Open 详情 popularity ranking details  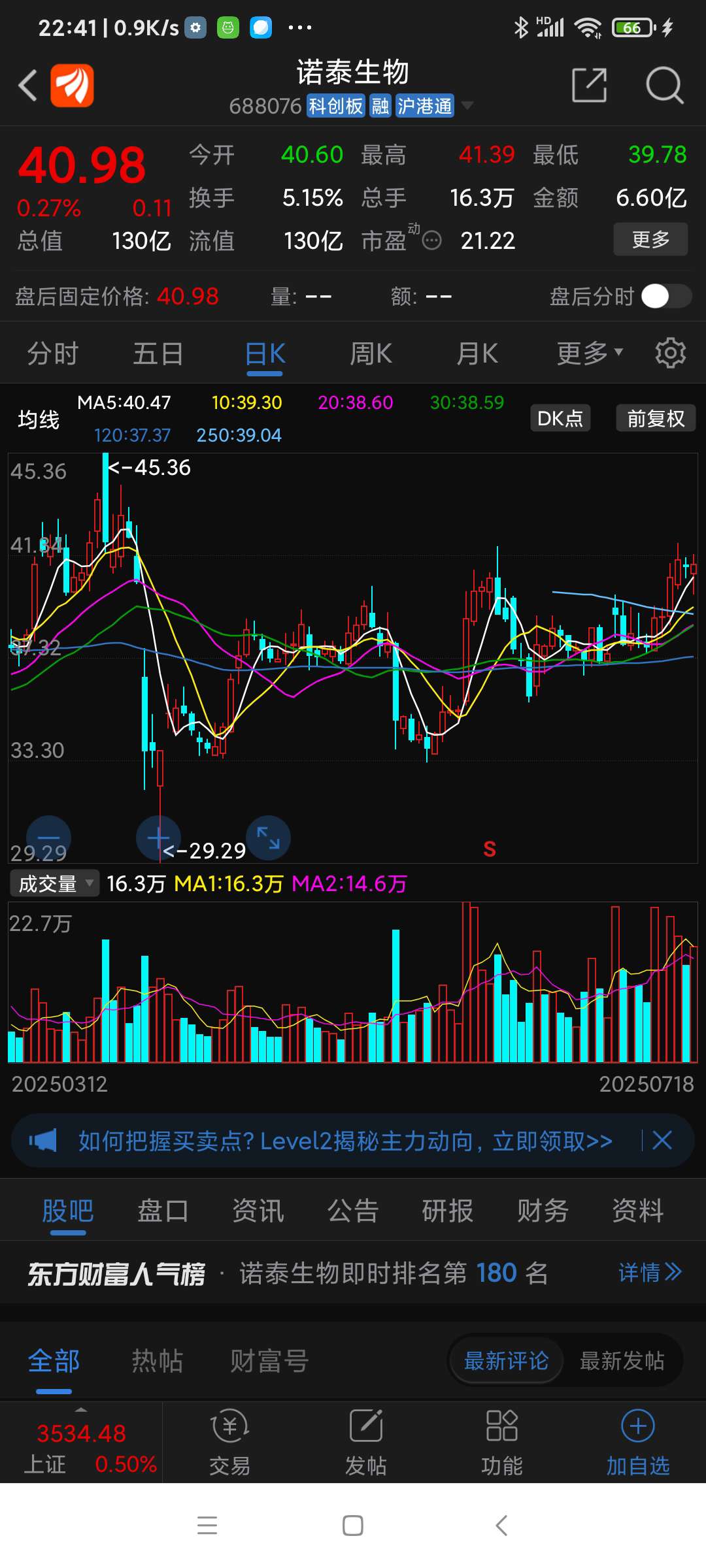pos(650,1273)
